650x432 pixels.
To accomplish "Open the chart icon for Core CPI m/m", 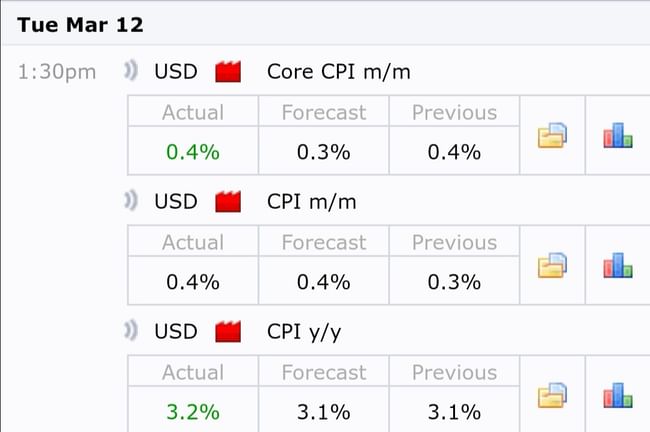I will point(617,136).
